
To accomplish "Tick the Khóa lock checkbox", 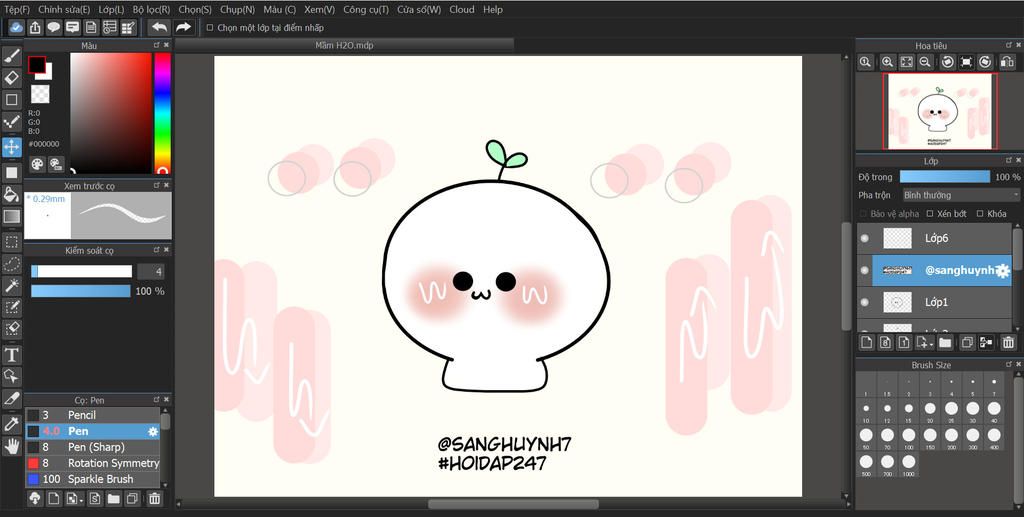I will [x=979, y=214].
